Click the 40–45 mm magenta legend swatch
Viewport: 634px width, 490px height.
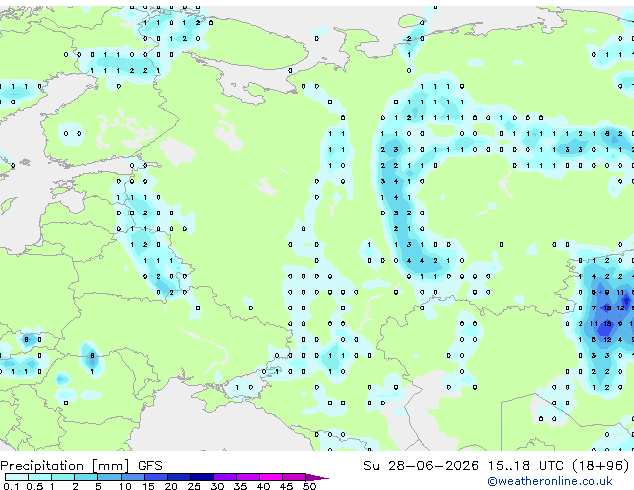pos(271,477)
